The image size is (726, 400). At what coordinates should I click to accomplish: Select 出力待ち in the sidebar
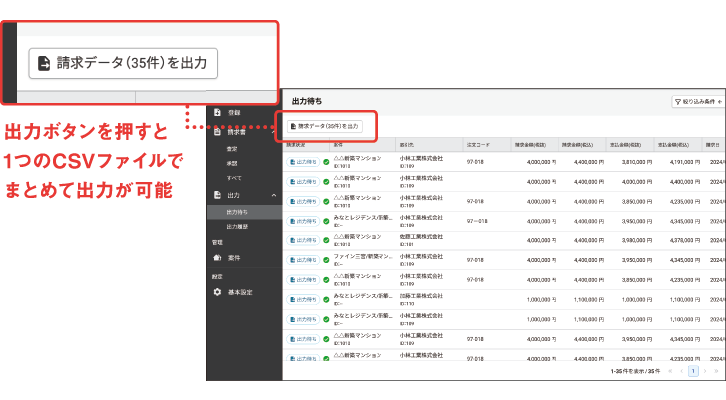click(x=244, y=212)
